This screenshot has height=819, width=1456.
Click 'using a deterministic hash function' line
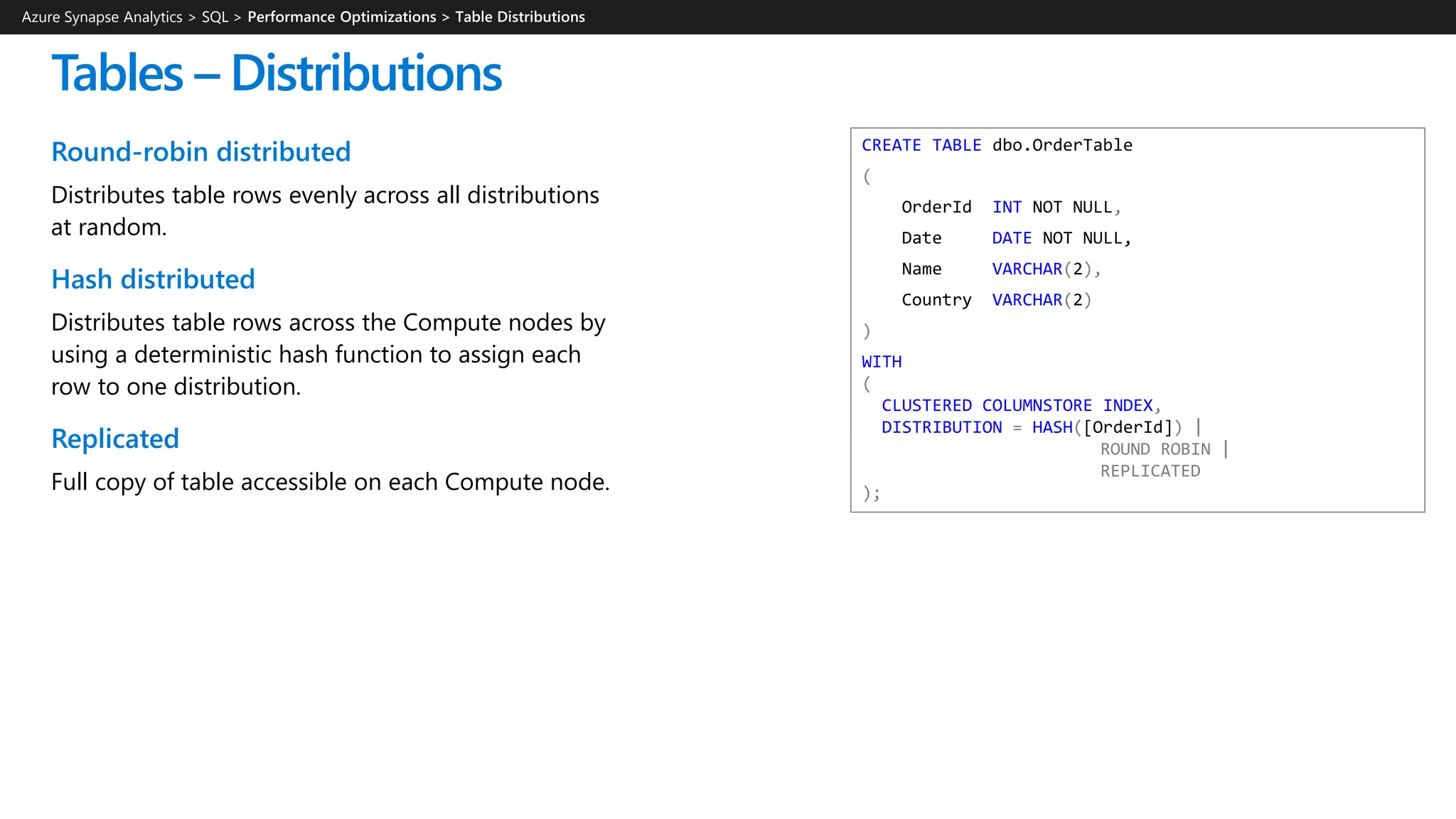click(316, 354)
